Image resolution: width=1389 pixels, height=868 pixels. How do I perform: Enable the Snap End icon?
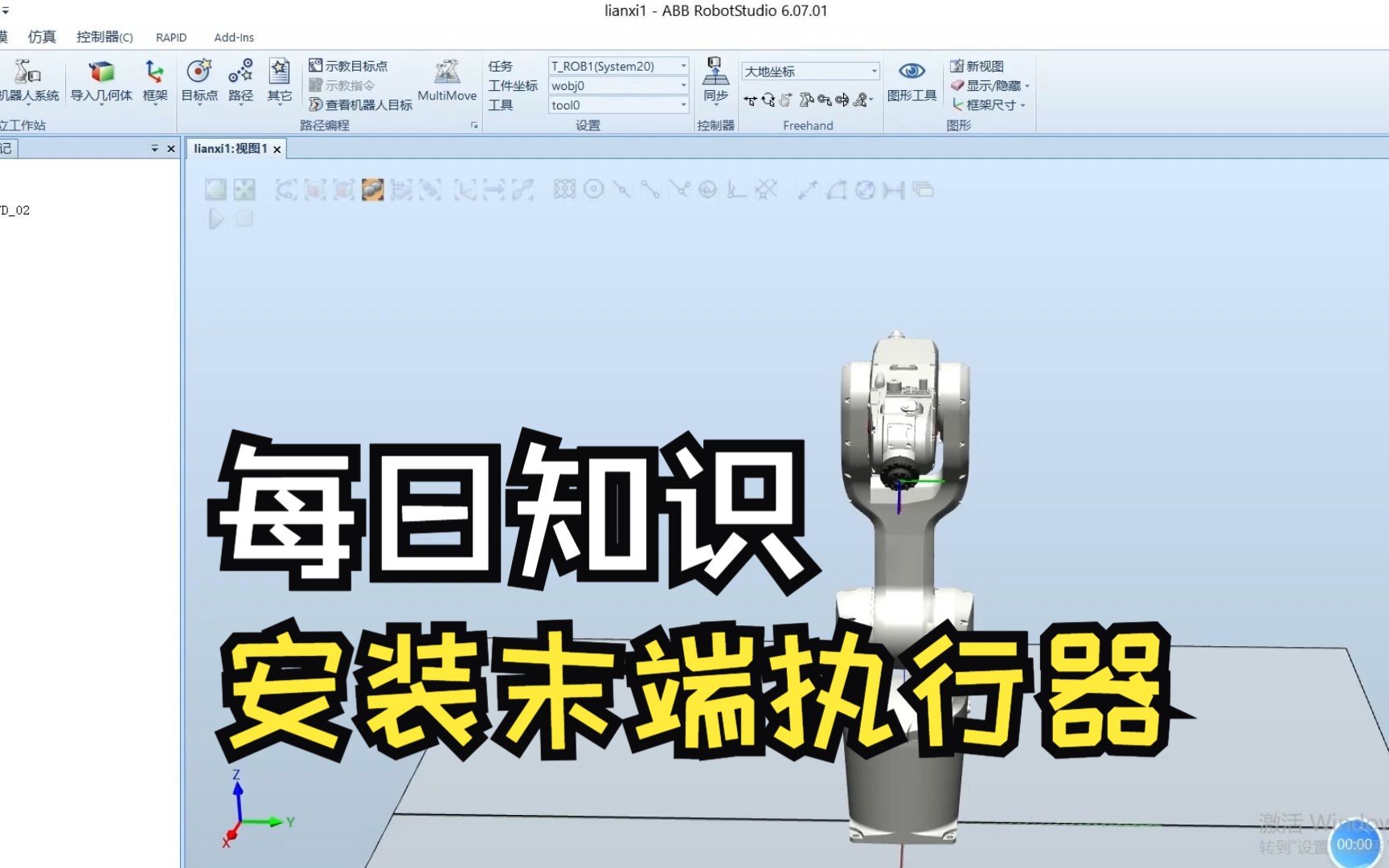[x=650, y=190]
